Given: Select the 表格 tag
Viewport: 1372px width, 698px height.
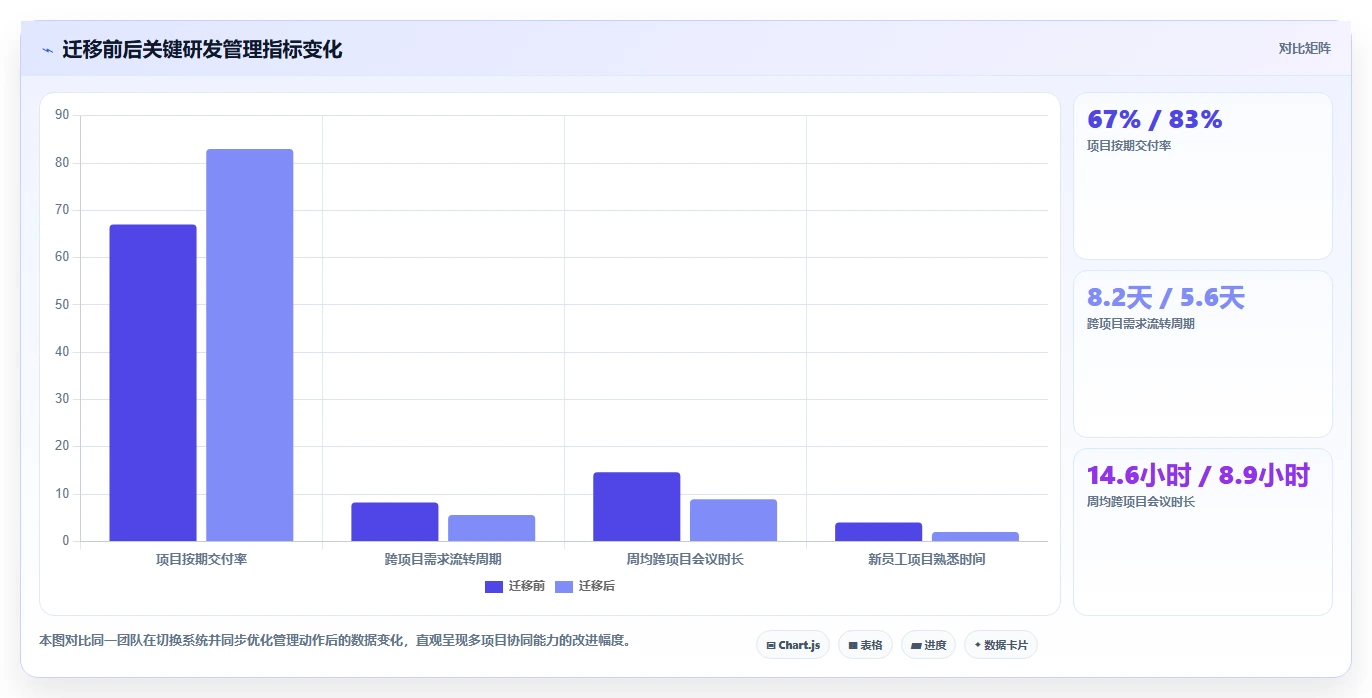Looking at the screenshot, I should (865, 645).
